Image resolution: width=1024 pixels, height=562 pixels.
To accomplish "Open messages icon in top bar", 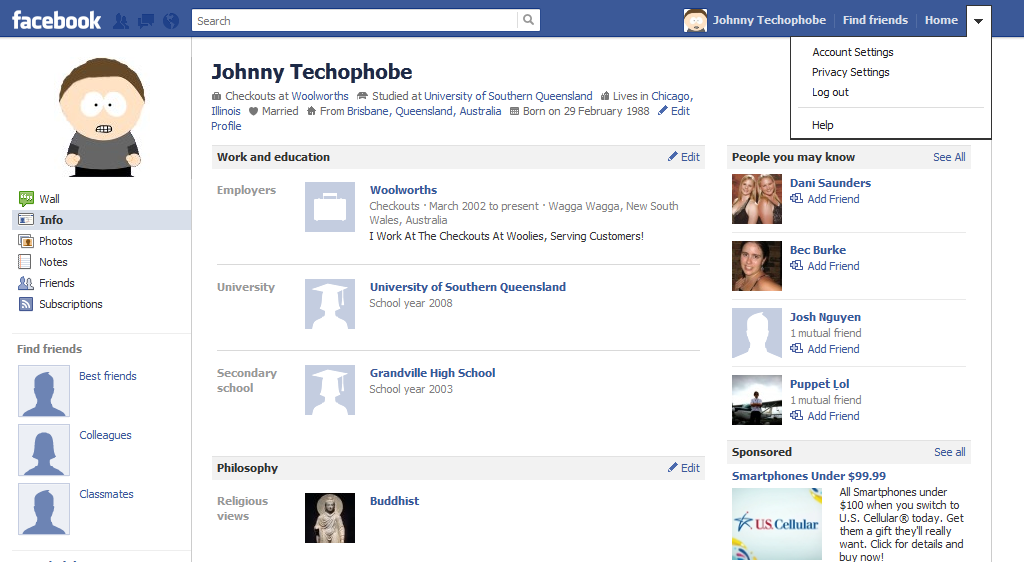I will 146,21.
